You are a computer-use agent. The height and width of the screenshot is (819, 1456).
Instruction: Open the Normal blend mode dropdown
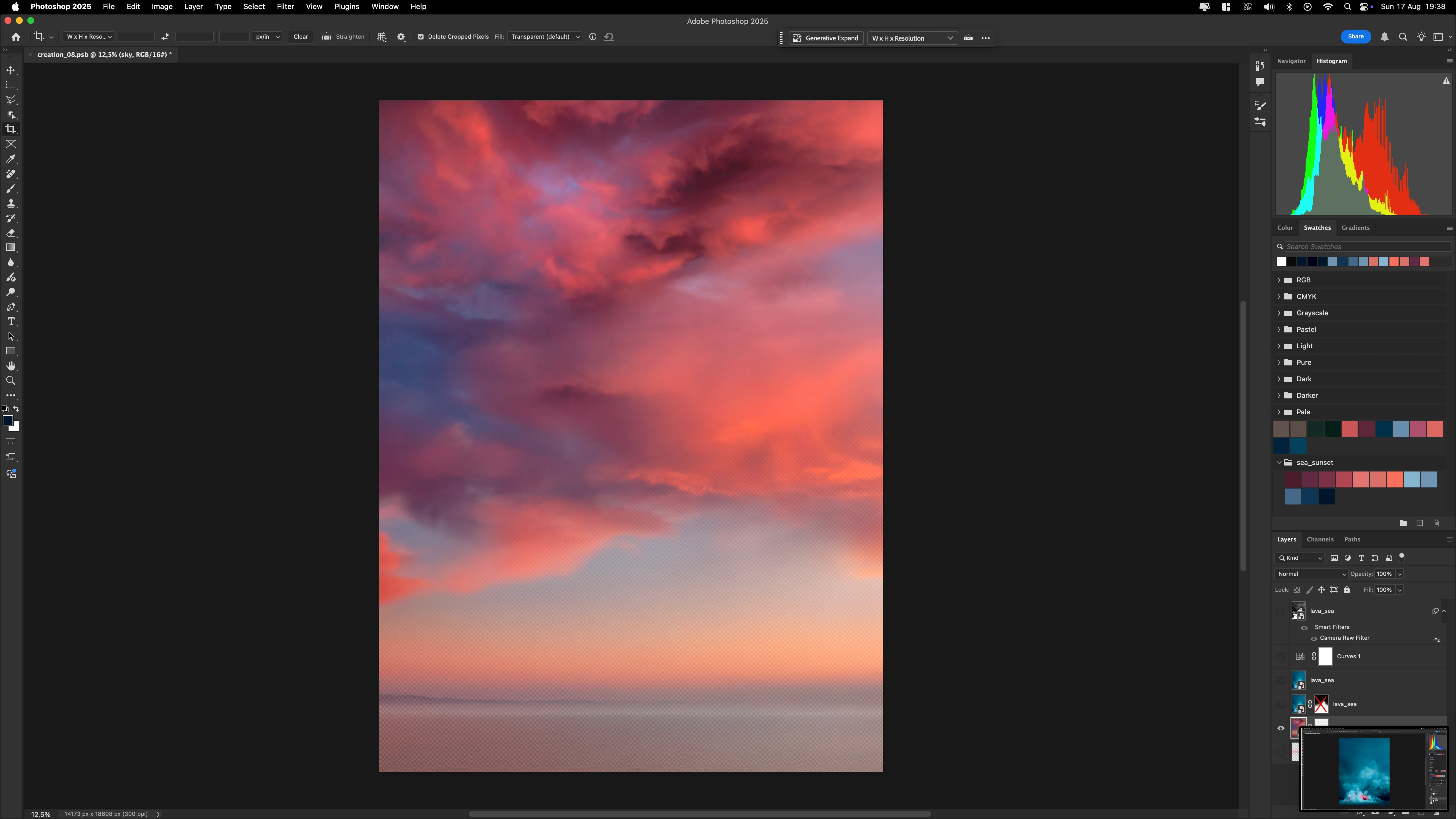coord(1311,574)
